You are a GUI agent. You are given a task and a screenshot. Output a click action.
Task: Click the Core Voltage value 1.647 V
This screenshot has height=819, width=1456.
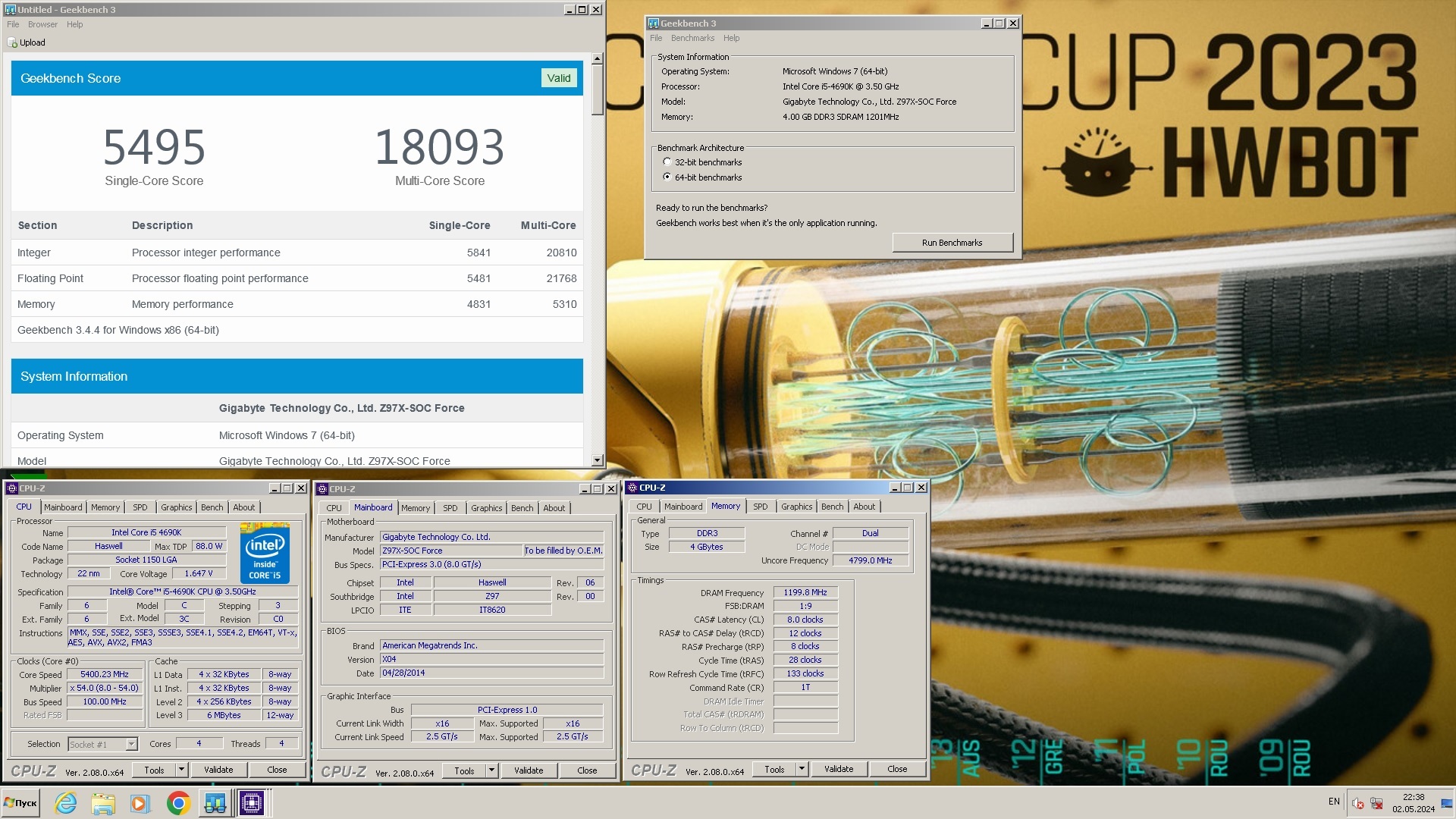click(199, 573)
